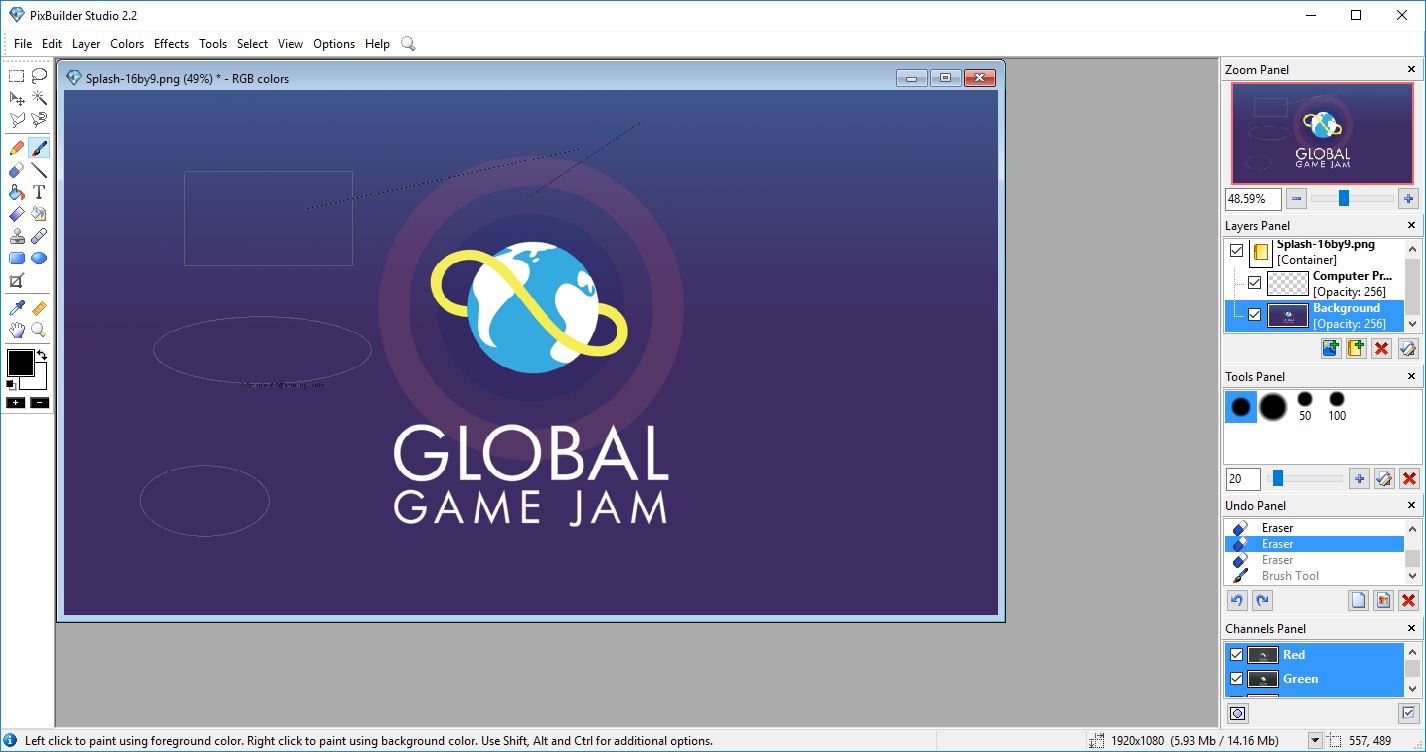Open the status bar dropdown arrow

pyautogui.click(x=1315, y=741)
